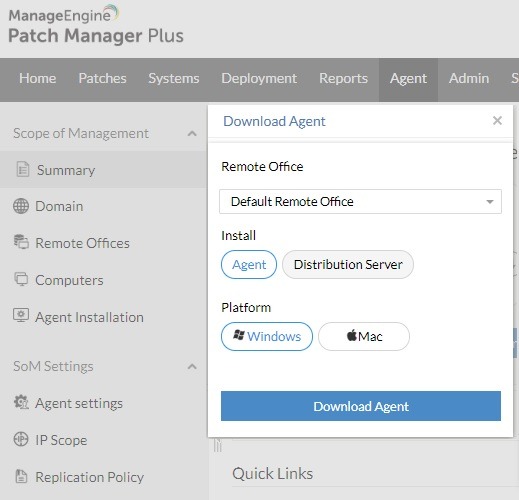The image size is (519, 500).
Task: Open the Admin tab
Action: 469,79
